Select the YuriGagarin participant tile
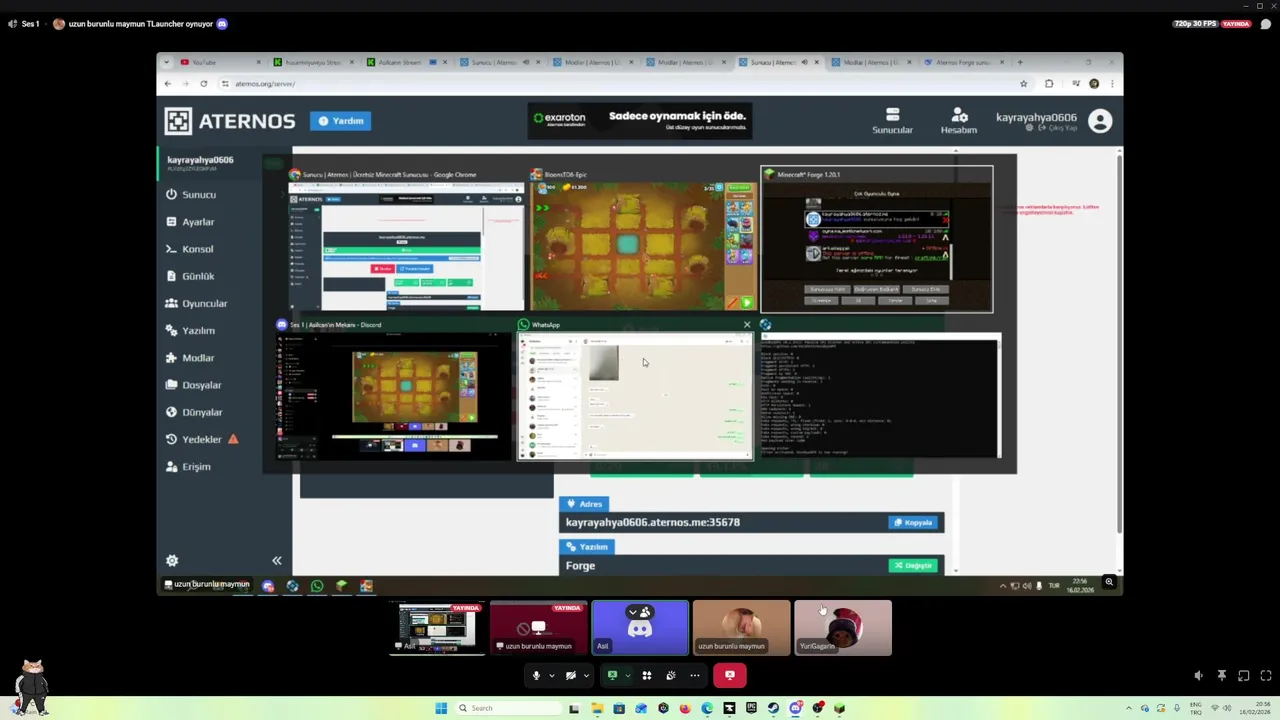 [842, 628]
